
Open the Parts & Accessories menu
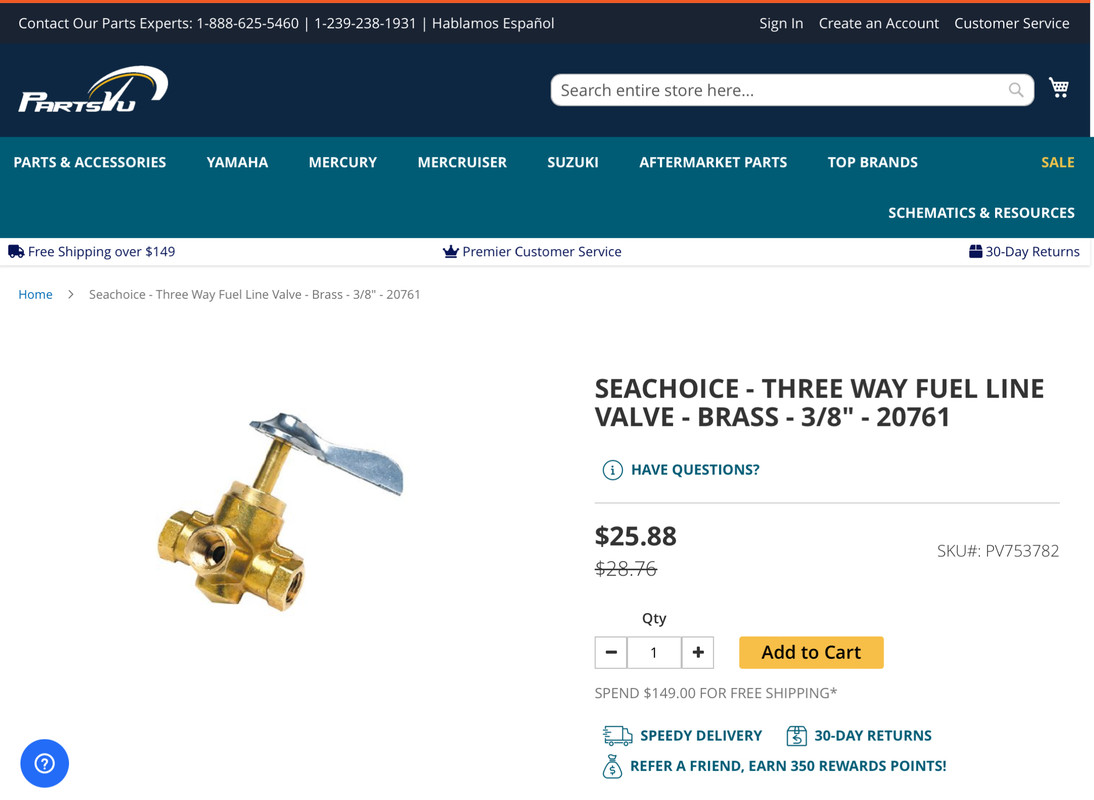tap(90, 163)
